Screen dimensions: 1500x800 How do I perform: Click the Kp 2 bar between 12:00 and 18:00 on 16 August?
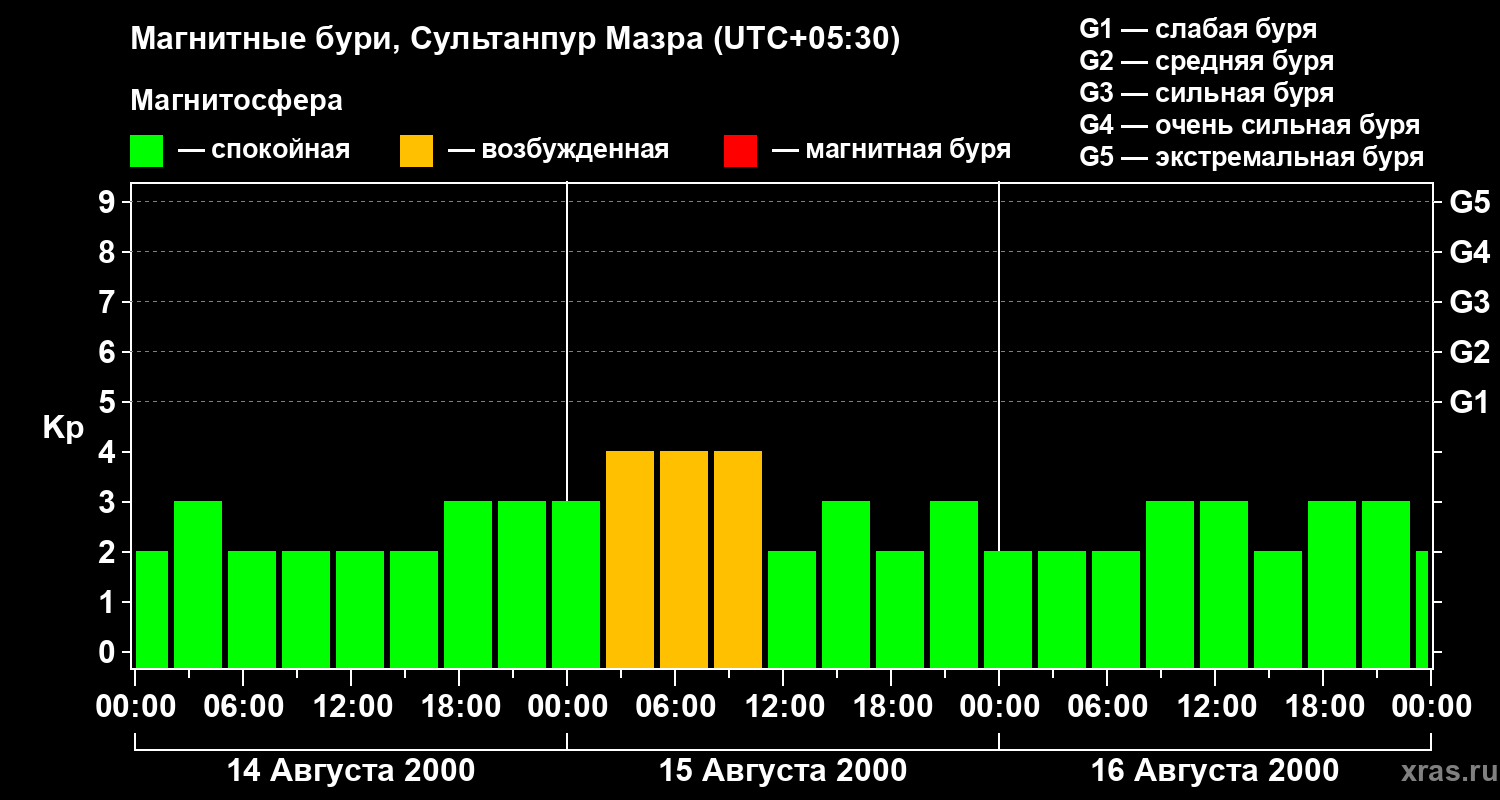[1278, 609]
